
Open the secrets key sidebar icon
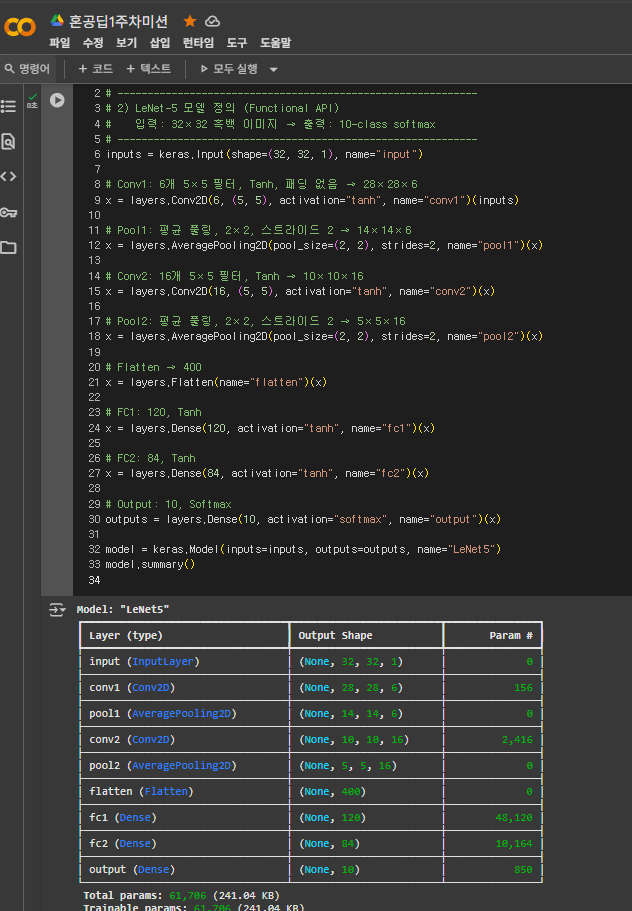point(8,213)
